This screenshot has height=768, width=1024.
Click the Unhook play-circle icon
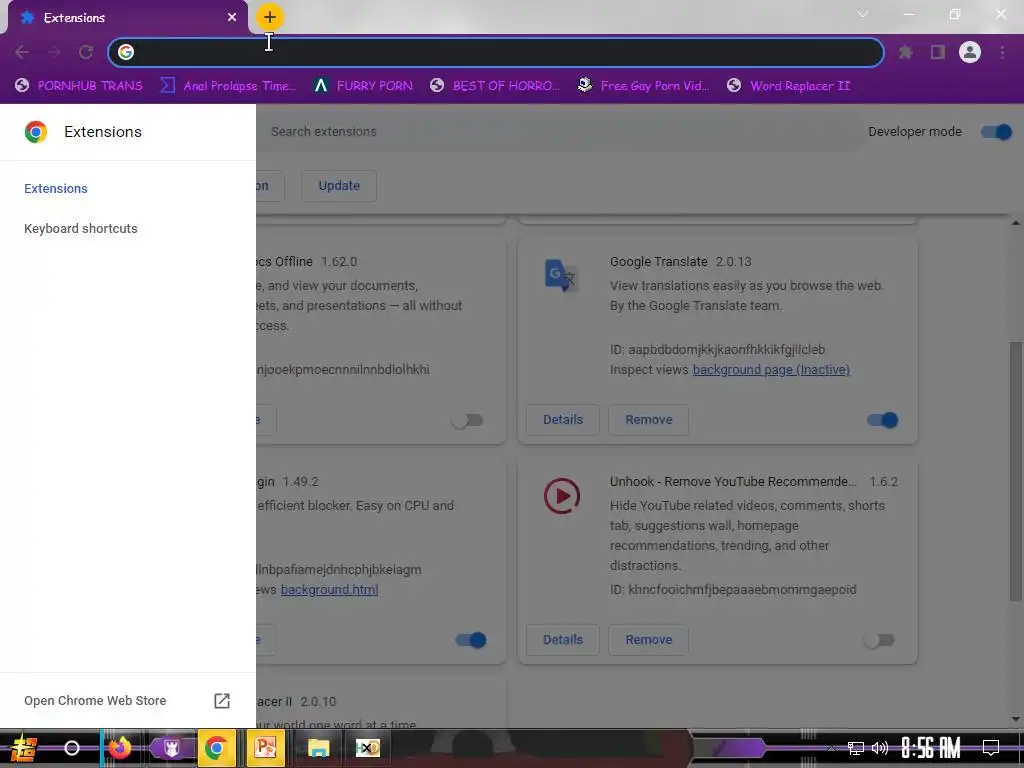(x=562, y=496)
